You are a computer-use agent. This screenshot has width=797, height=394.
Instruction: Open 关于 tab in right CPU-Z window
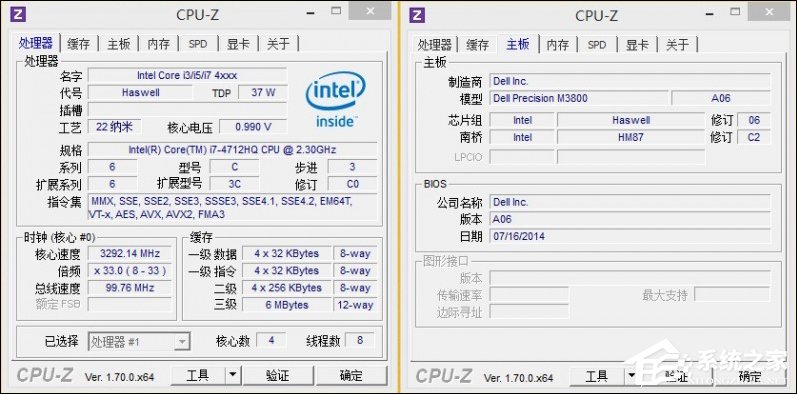click(x=677, y=45)
